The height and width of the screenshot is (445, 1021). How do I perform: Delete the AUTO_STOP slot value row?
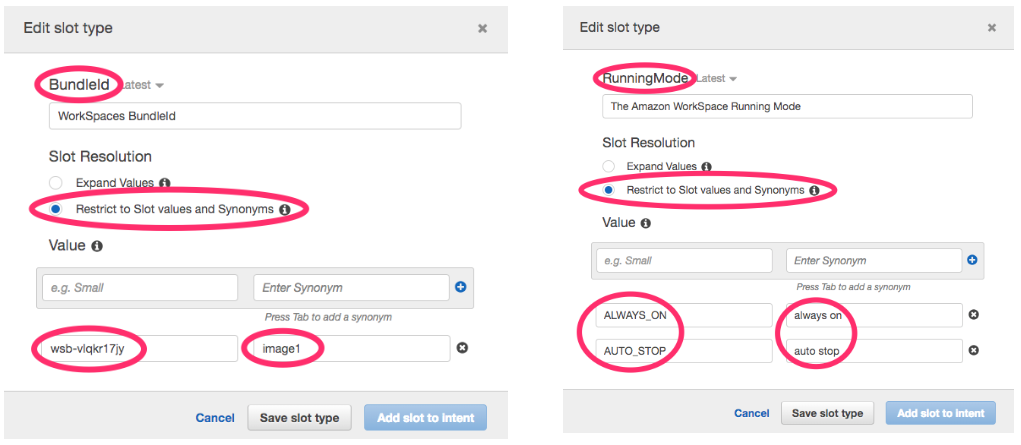click(973, 351)
